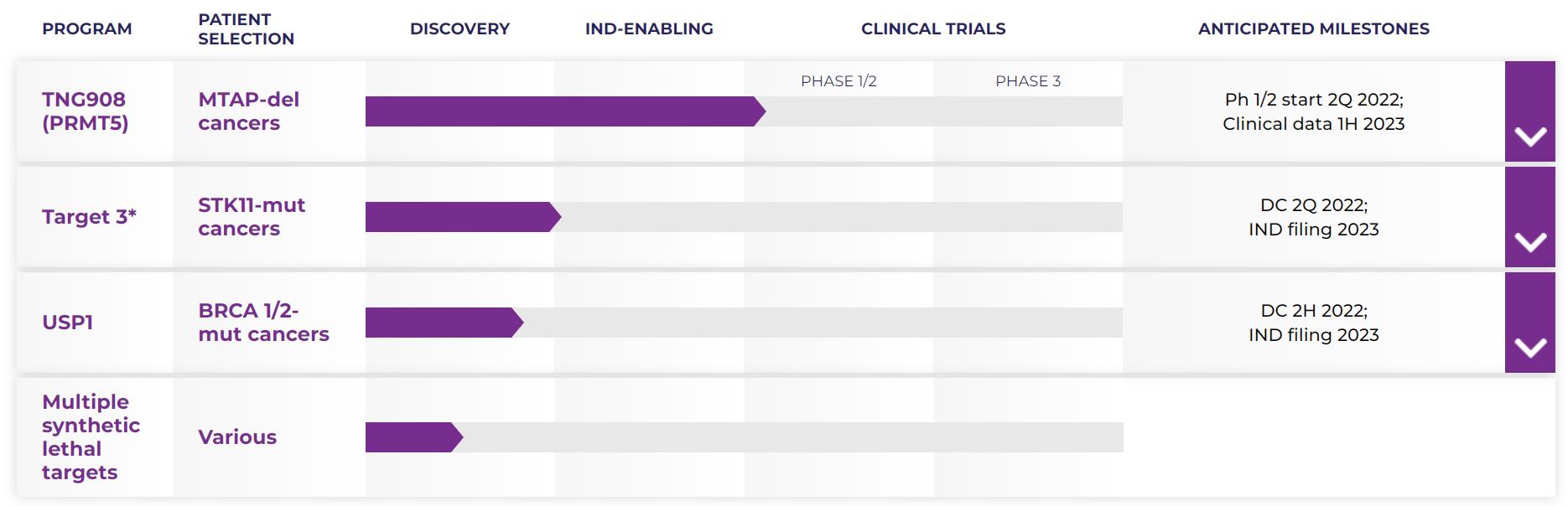The width and height of the screenshot is (1568, 506).
Task: Click the TNG908 (PRMT5) program name
Action: click(x=85, y=111)
